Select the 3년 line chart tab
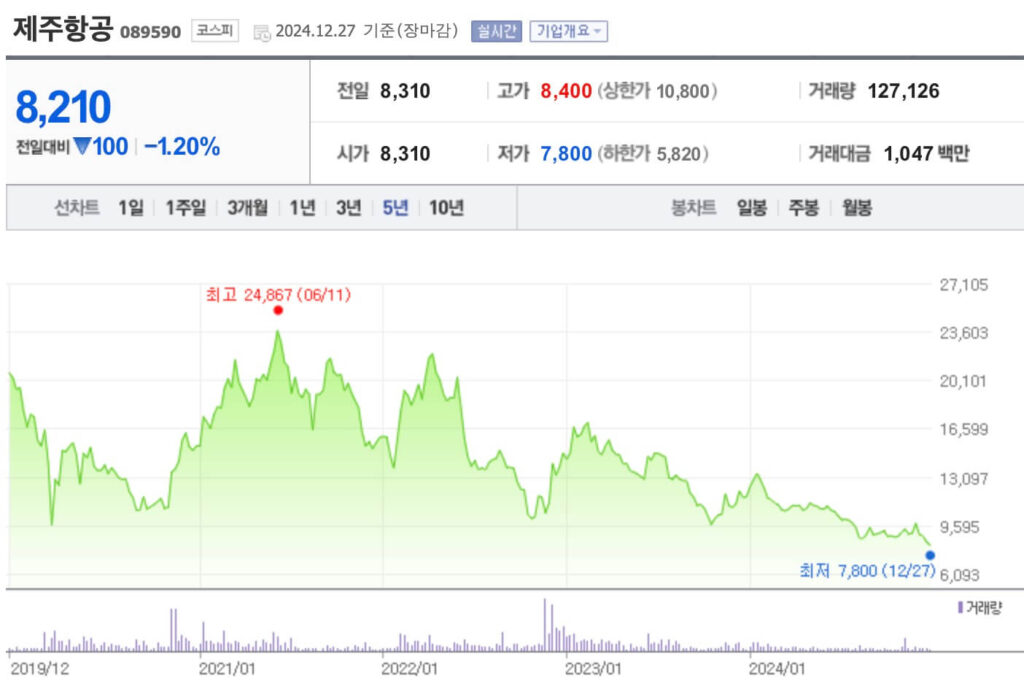The height and width of the screenshot is (689, 1024). 349,208
